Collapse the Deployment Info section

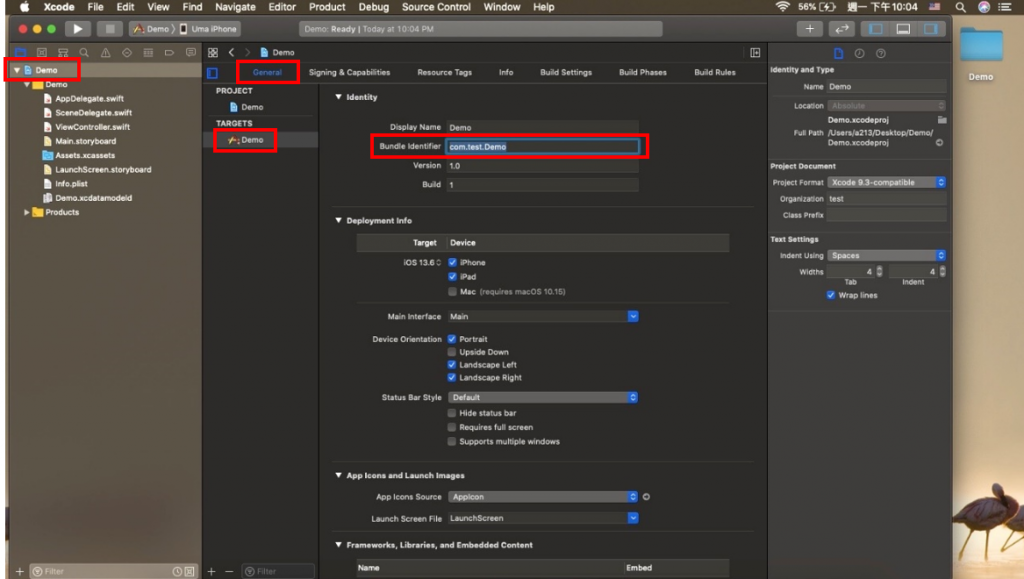[x=338, y=221]
